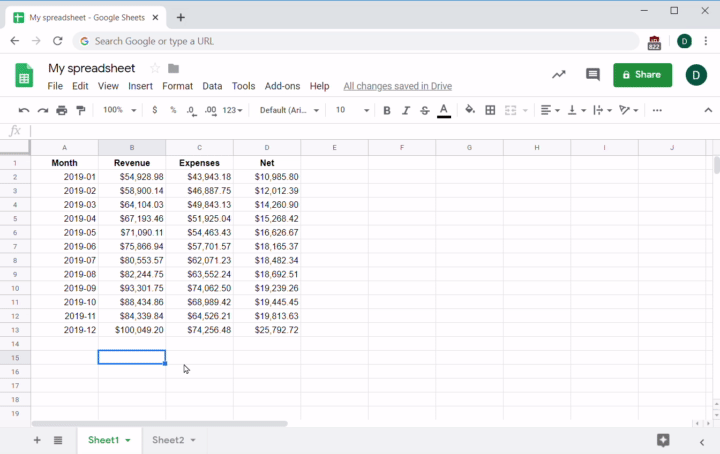
Task: Open the comment history icon
Action: 592,75
